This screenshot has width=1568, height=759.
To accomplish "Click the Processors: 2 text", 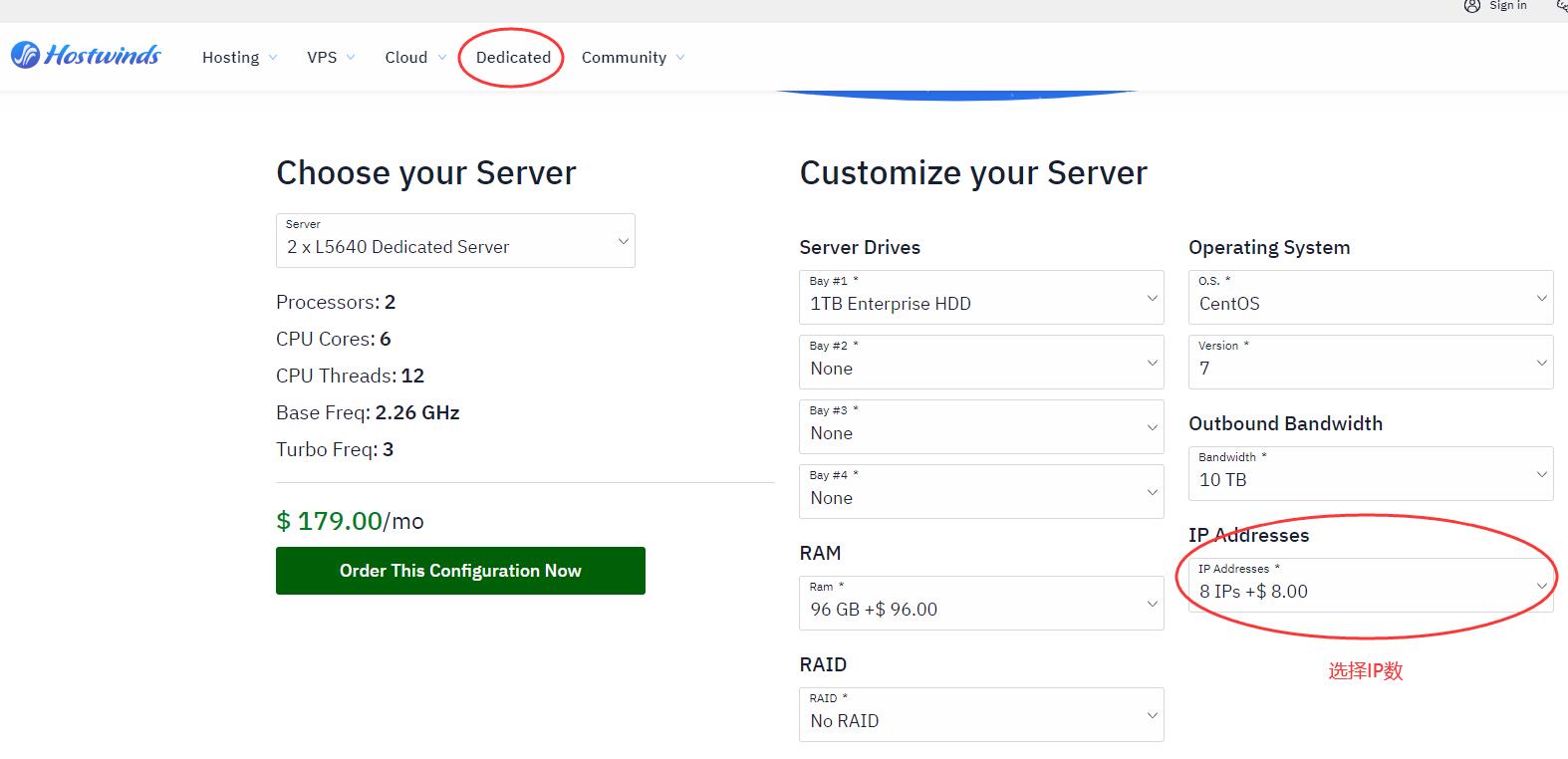I will pos(336,302).
